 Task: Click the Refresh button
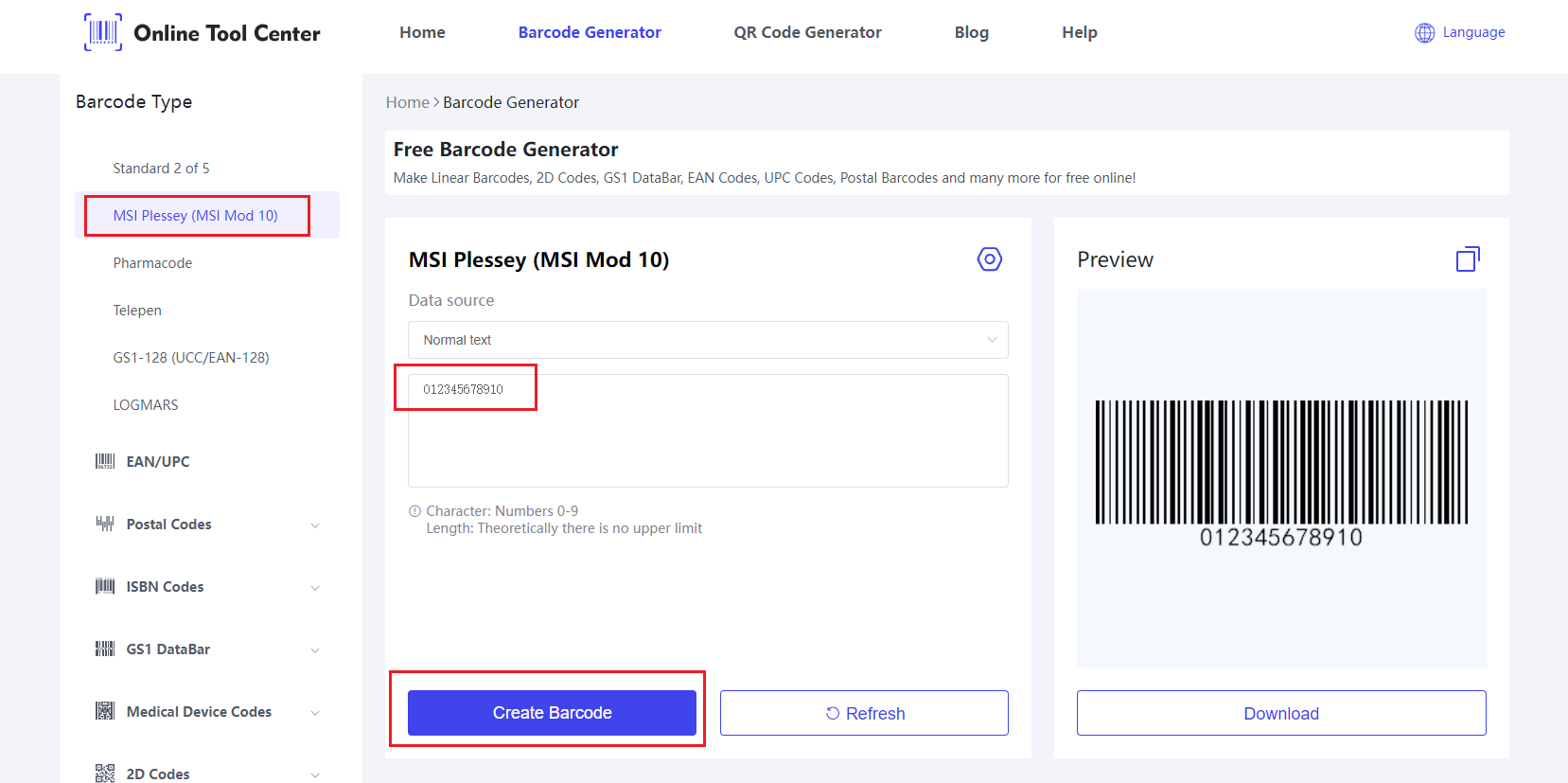[864, 713]
